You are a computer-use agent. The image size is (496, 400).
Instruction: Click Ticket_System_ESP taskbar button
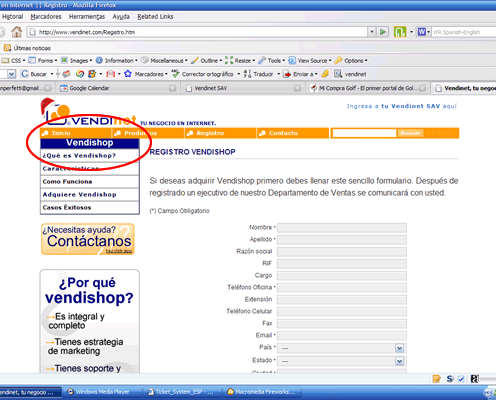(183, 392)
